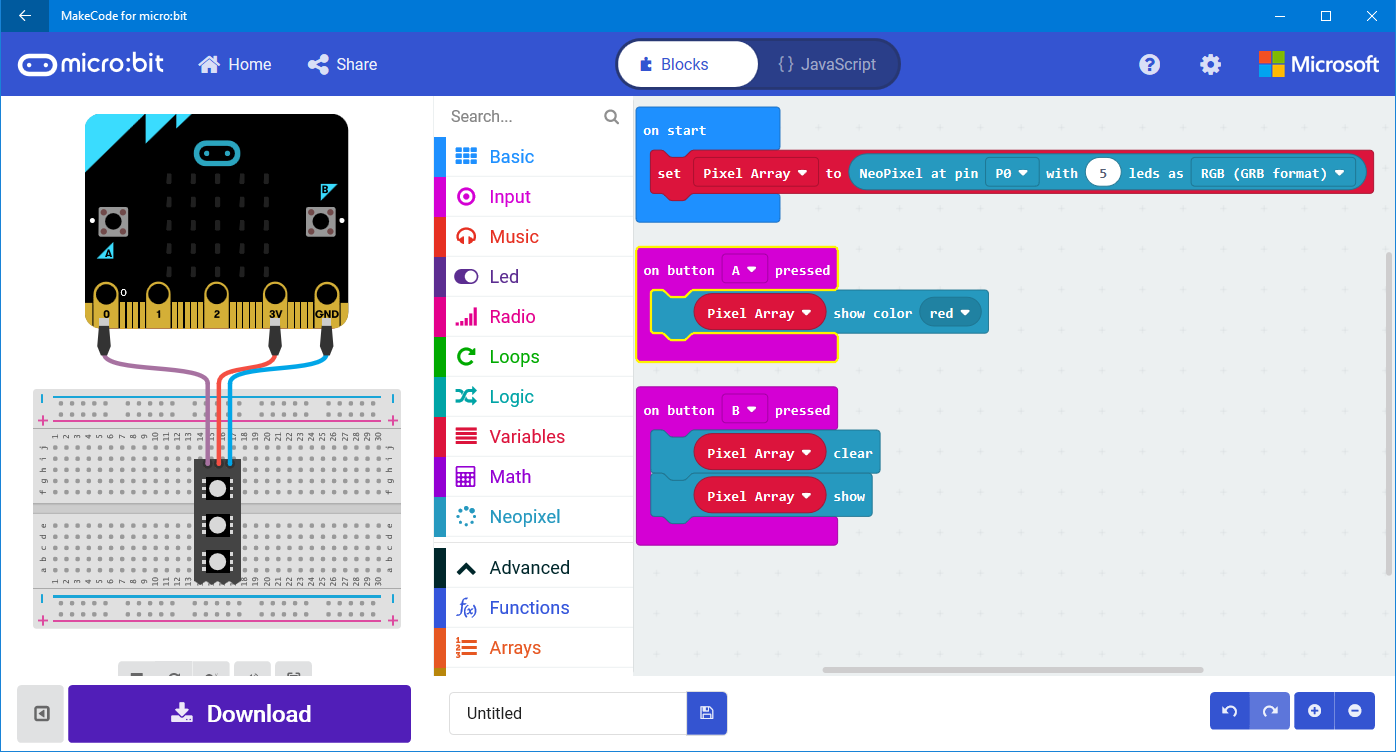Click the Neopixel category icon
Screen dimensions: 1396x752
[466, 516]
